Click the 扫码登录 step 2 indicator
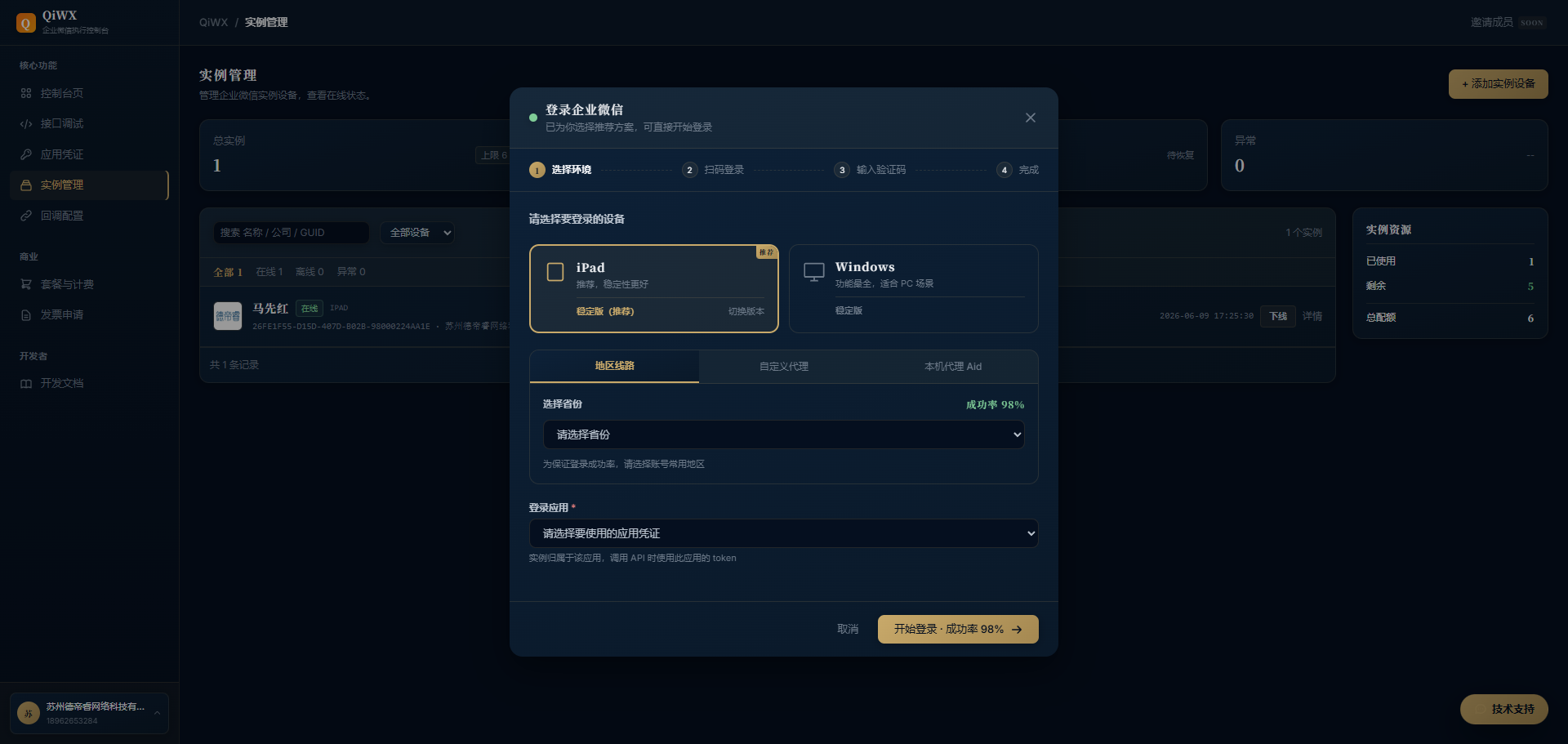 tap(713, 170)
